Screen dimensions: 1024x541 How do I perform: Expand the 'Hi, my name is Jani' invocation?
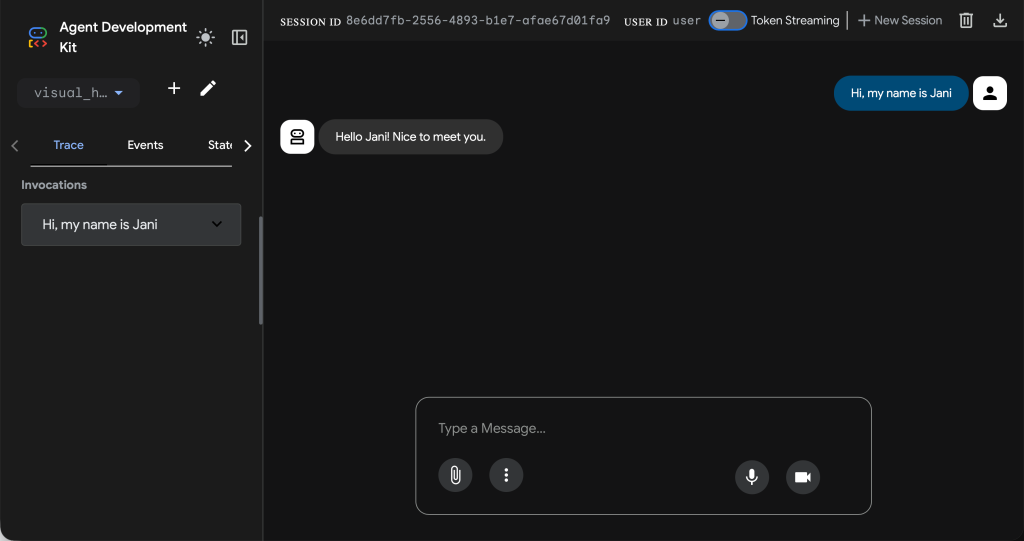tap(131, 224)
